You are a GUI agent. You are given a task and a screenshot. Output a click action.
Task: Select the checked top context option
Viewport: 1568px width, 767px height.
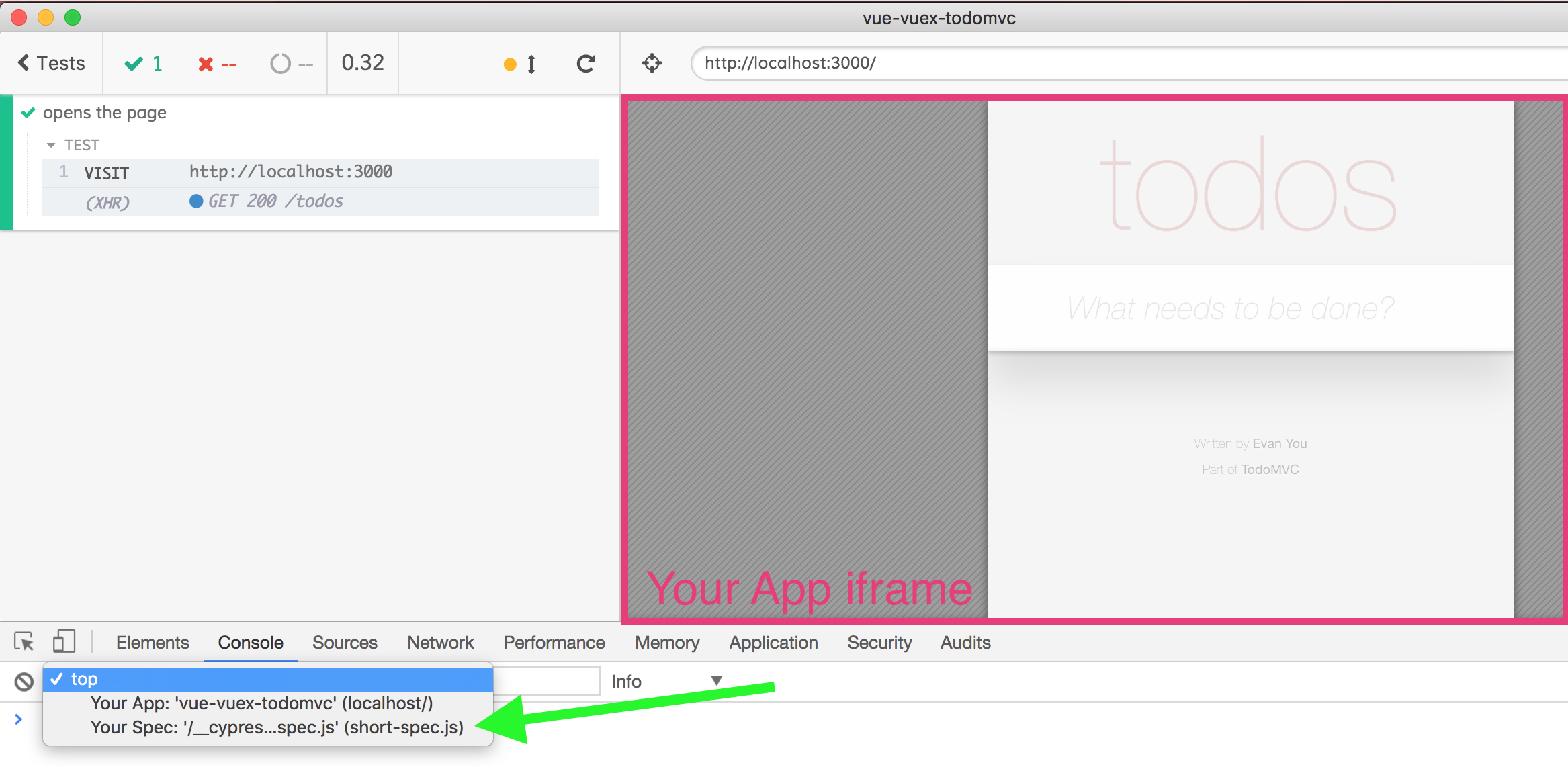(269, 679)
